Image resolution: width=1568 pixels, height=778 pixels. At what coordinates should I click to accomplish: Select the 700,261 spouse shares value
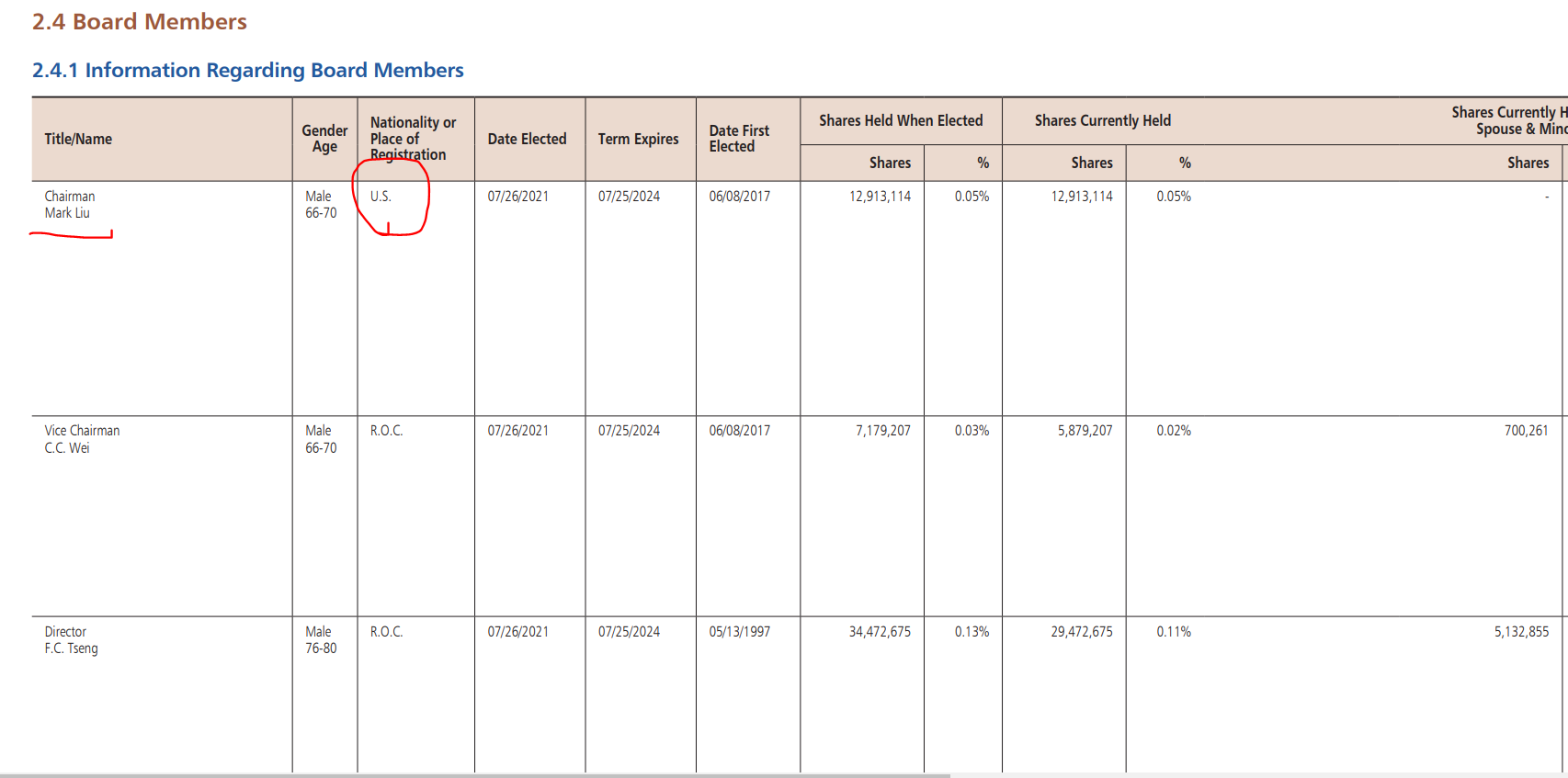[x=1526, y=431]
